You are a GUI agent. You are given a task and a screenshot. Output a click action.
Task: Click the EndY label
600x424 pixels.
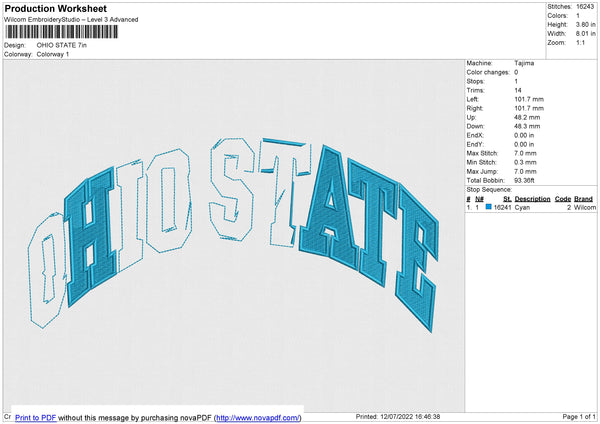475,144
